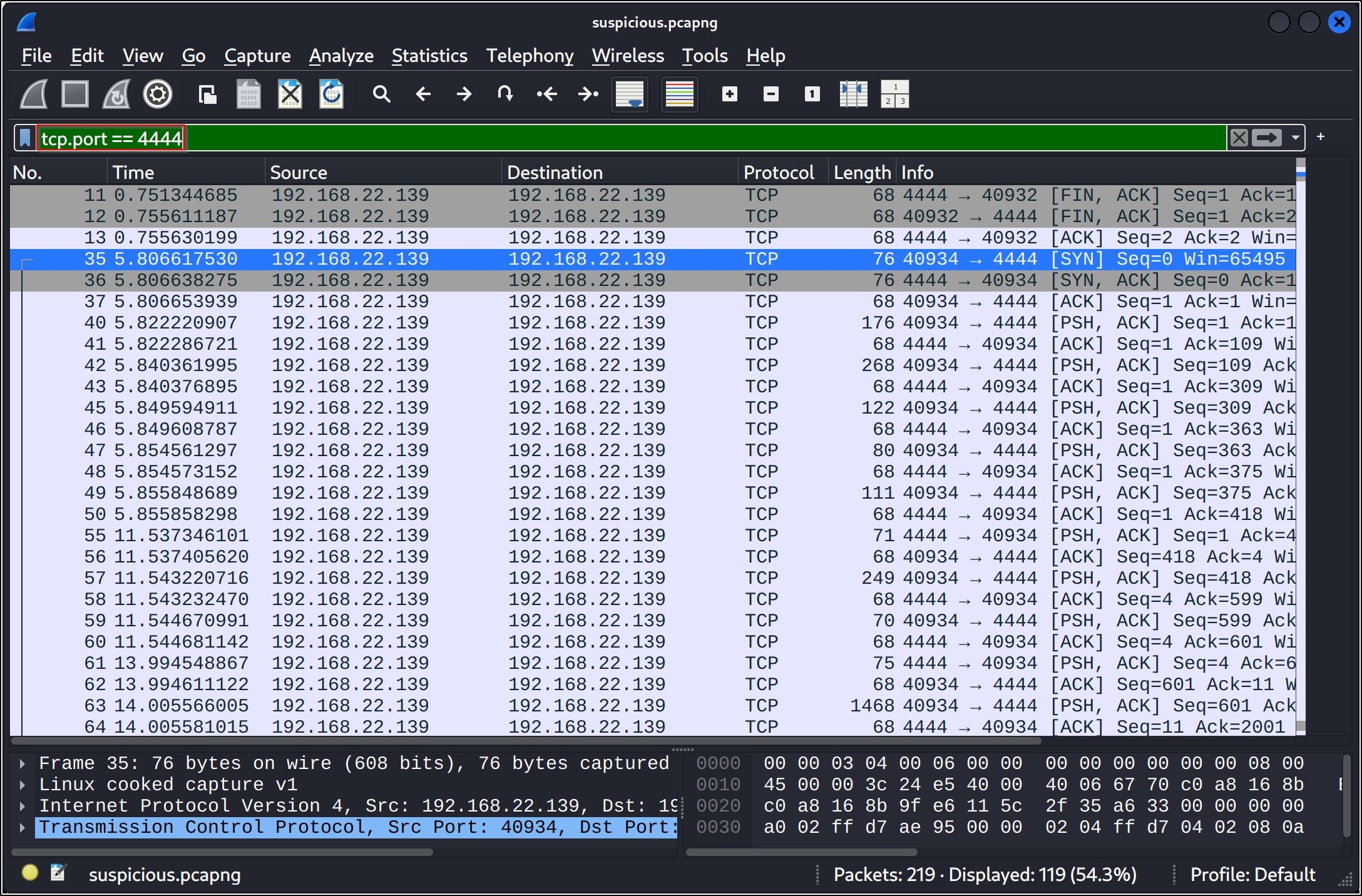The image size is (1362, 896).
Task: Open display filter history dropdown arrow
Action: pos(1295,138)
